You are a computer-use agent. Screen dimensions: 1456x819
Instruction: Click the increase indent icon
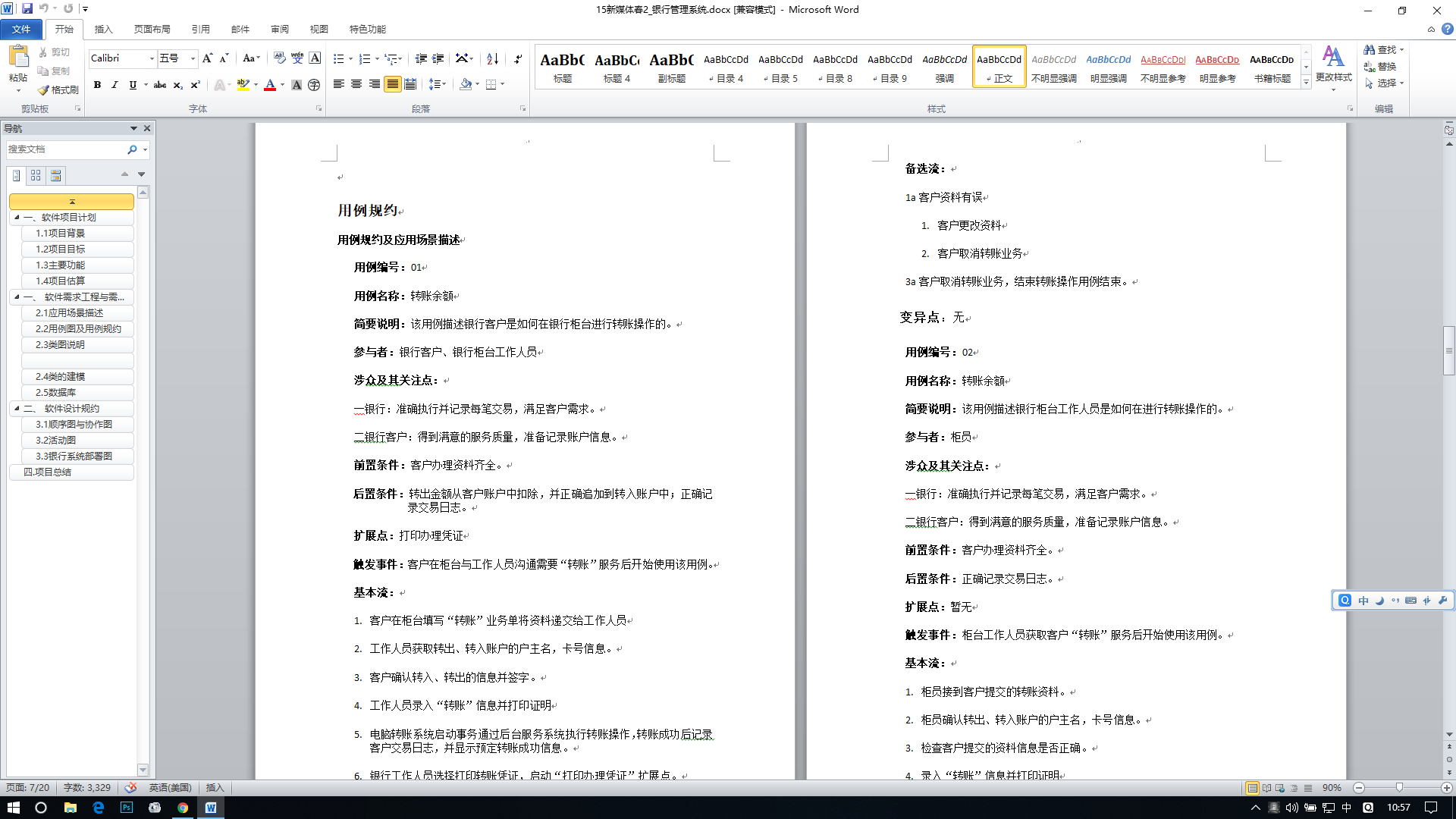(438, 58)
